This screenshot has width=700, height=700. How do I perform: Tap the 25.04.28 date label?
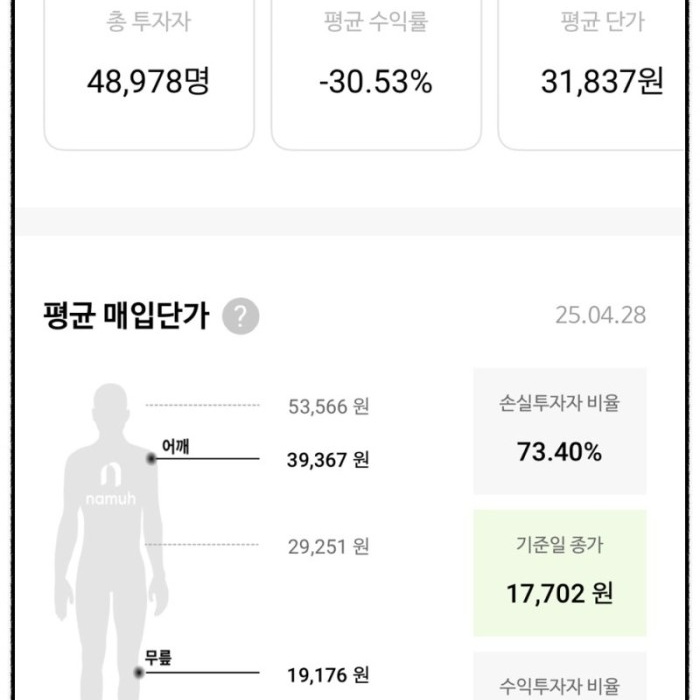coord(600,316)
